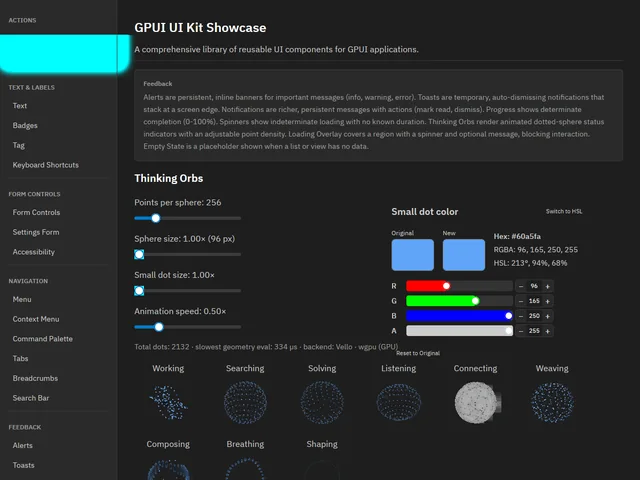Viewport: 640px width, 480px height.
Task: Go to Keyboard Shortcuts page
Action: point(46,165)
